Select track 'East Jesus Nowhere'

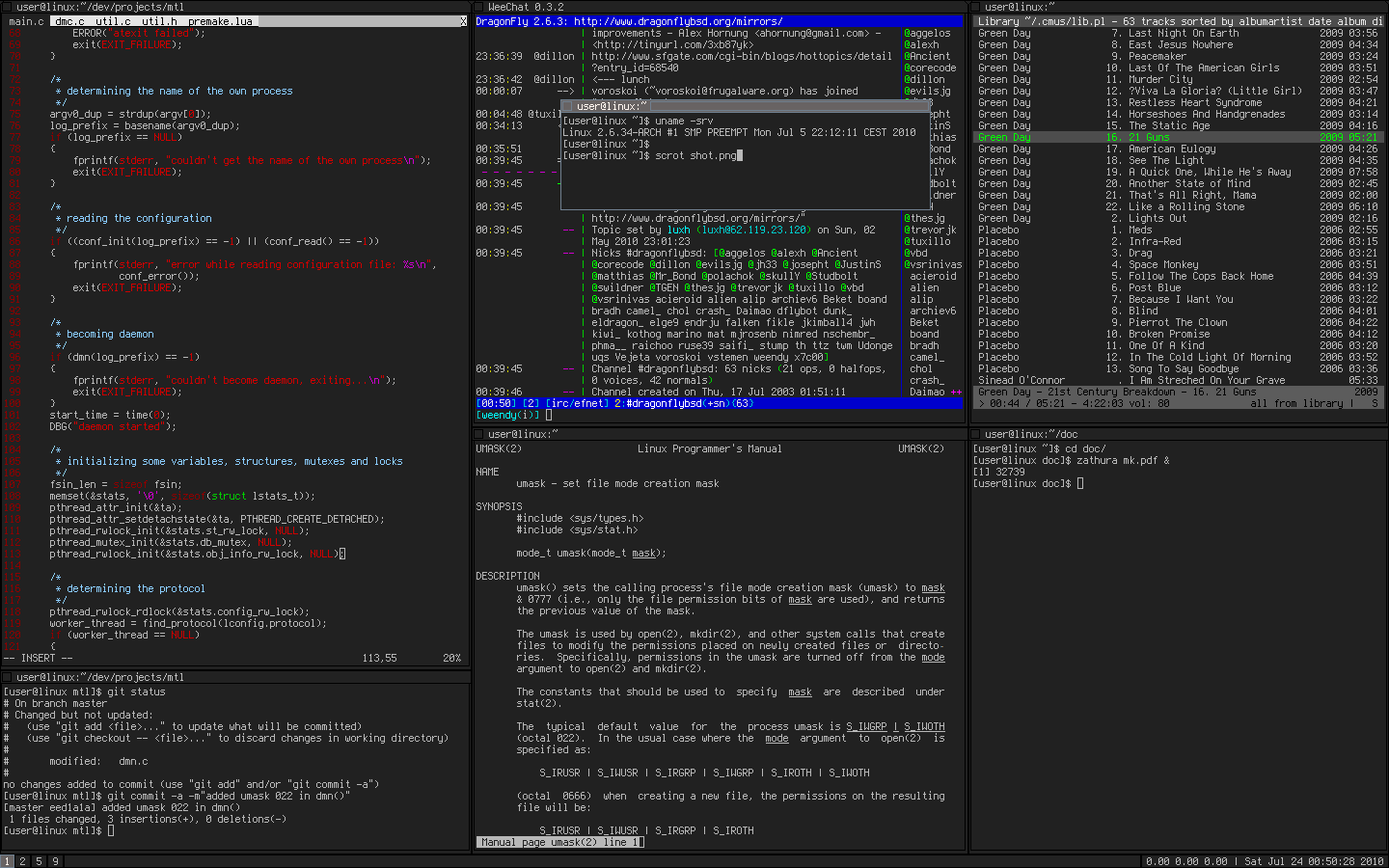(x=1181, y=44)
